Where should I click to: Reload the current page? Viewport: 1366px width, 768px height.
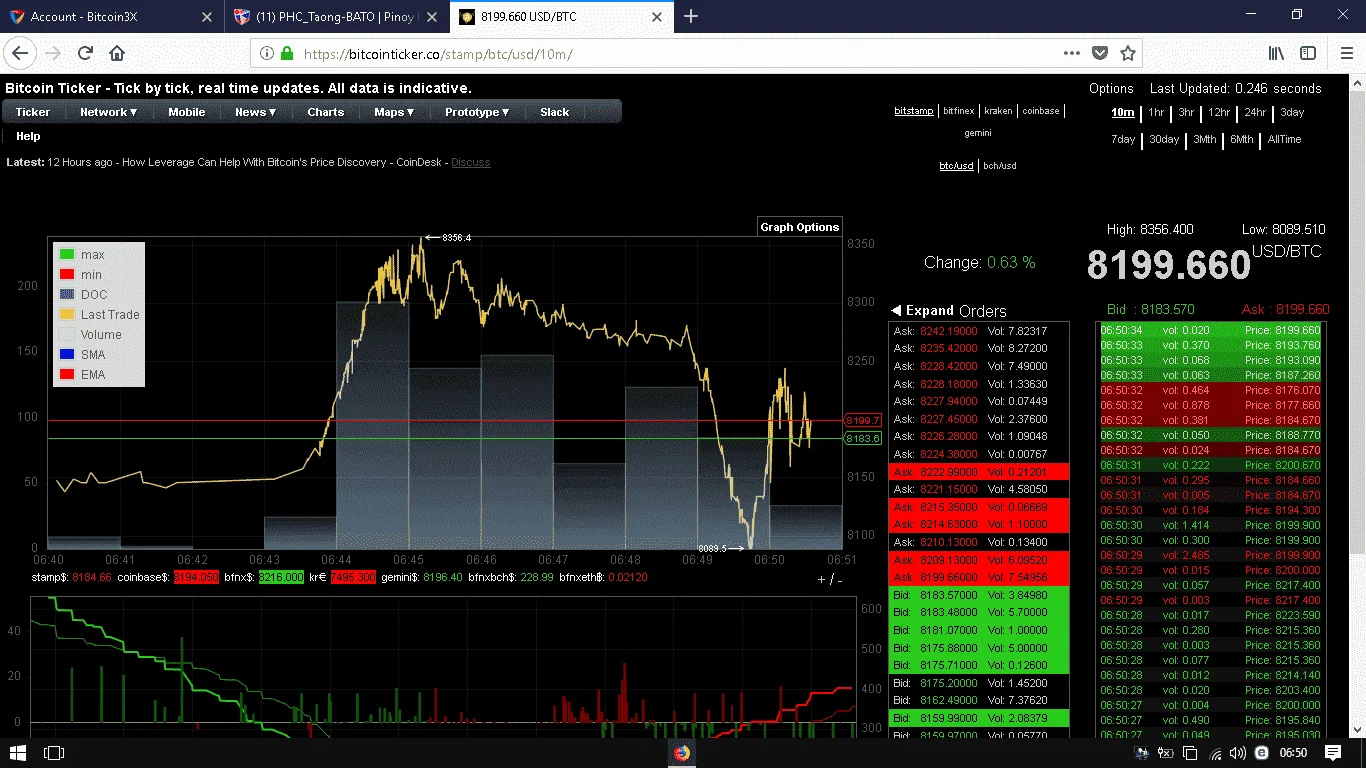[x=86, y=54]
